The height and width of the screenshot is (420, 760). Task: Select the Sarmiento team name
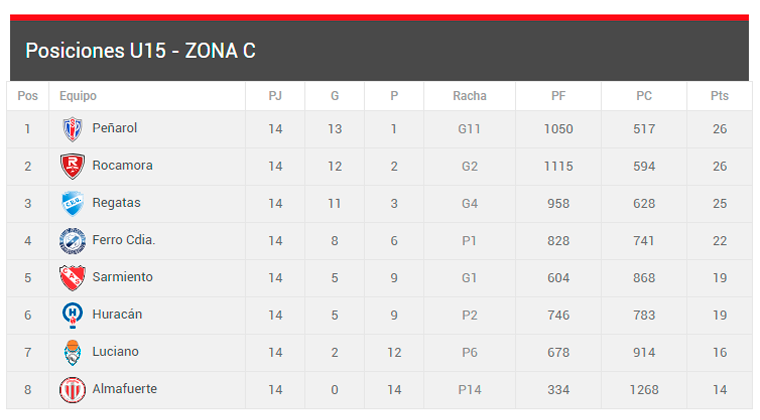click(x=120, y=277)
